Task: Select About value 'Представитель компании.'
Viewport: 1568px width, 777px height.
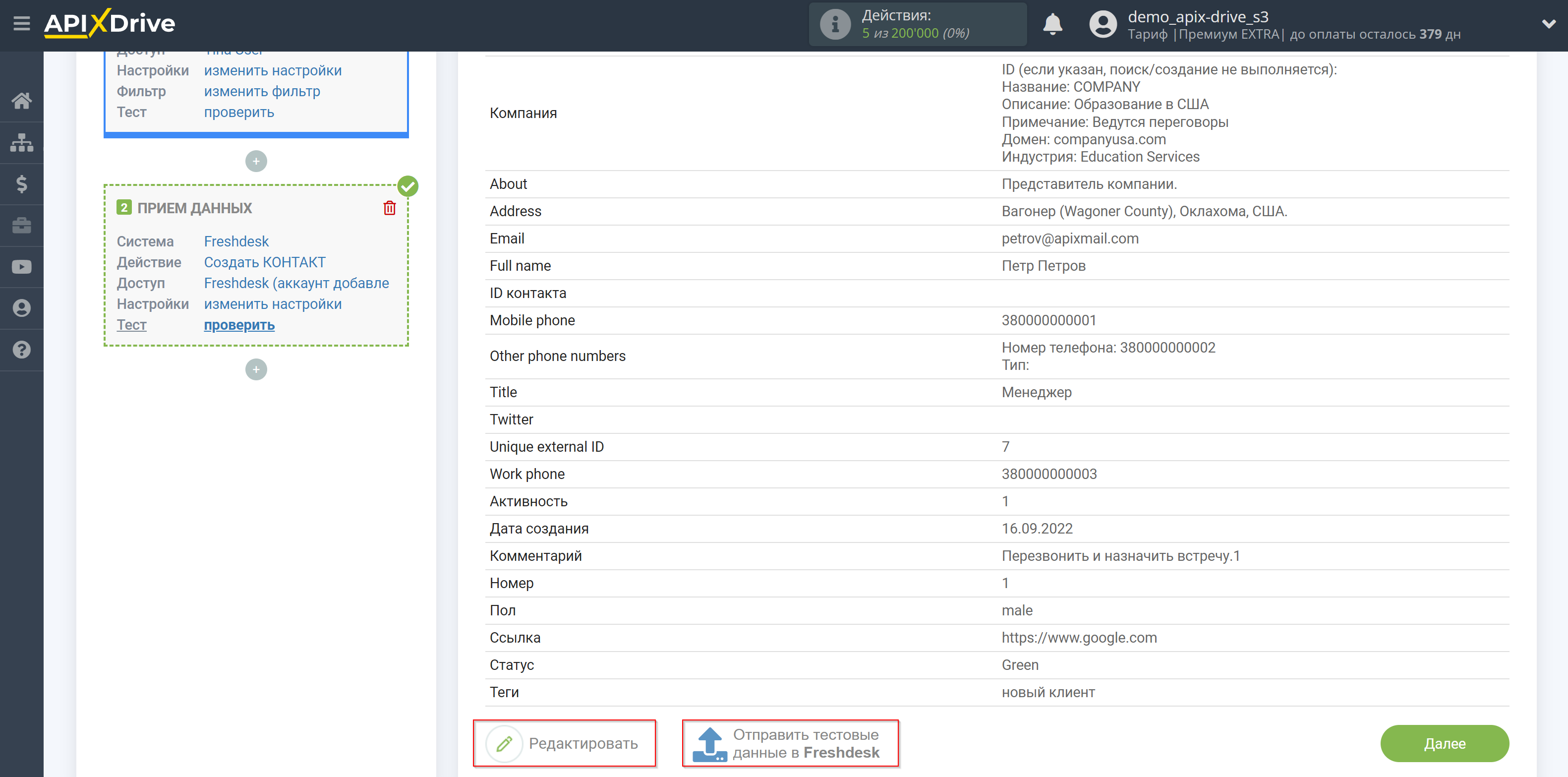Action: point(1089,184)
